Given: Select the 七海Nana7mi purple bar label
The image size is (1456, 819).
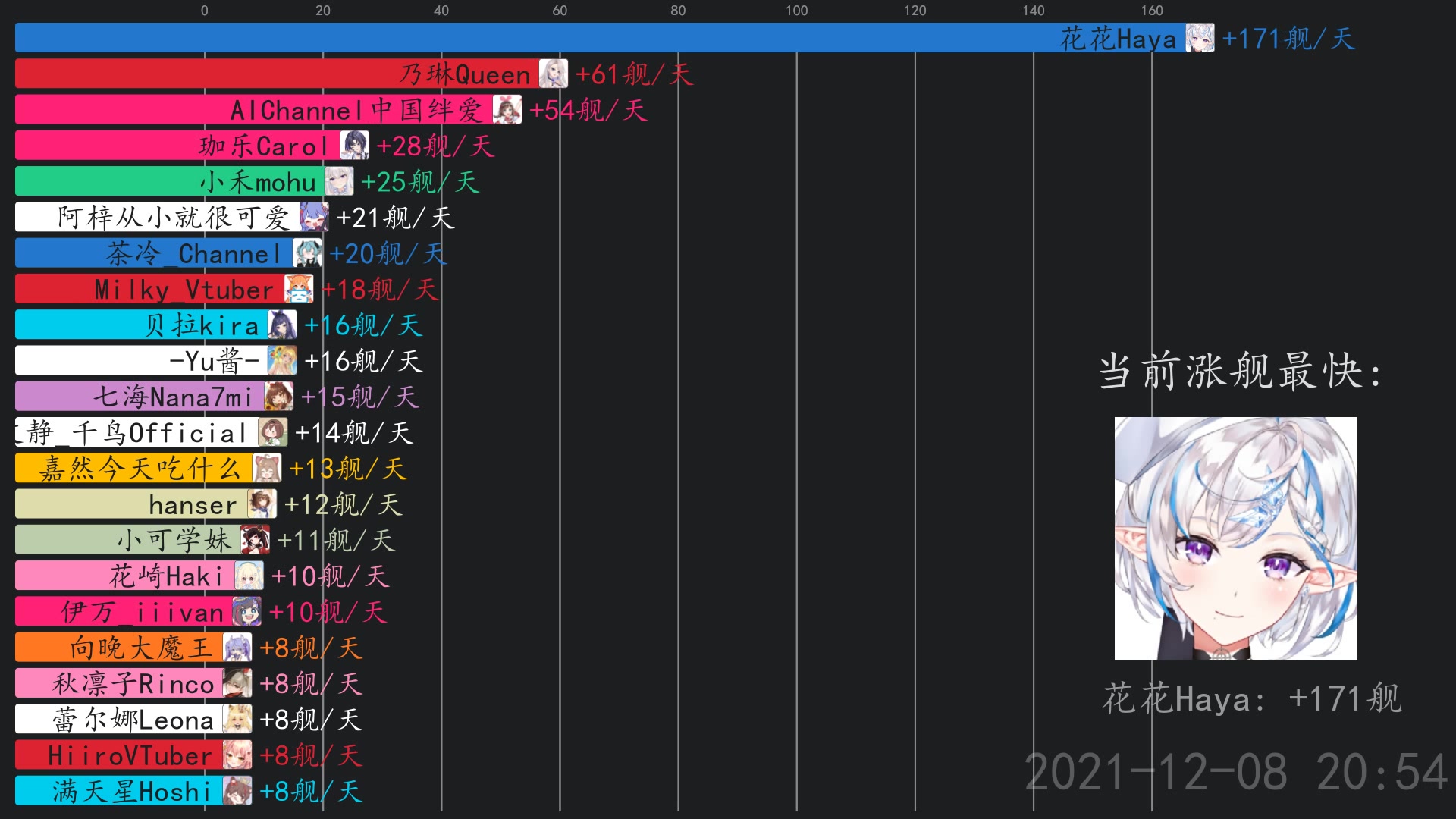Looking at the screenshot, I should 174,397.
